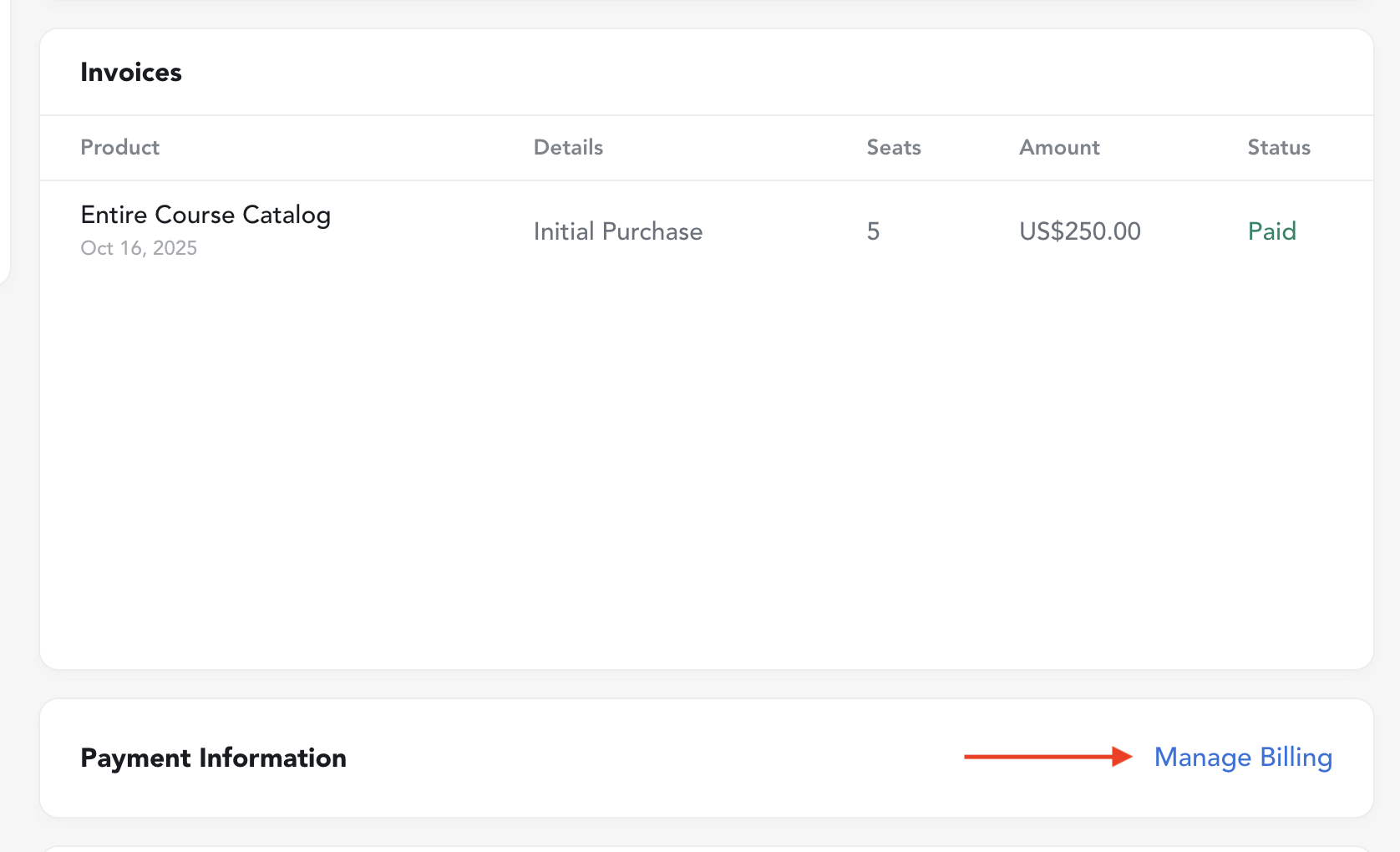Click the Status column header
This screenshot has height=852, width=1400.
tap(1278, 148)
